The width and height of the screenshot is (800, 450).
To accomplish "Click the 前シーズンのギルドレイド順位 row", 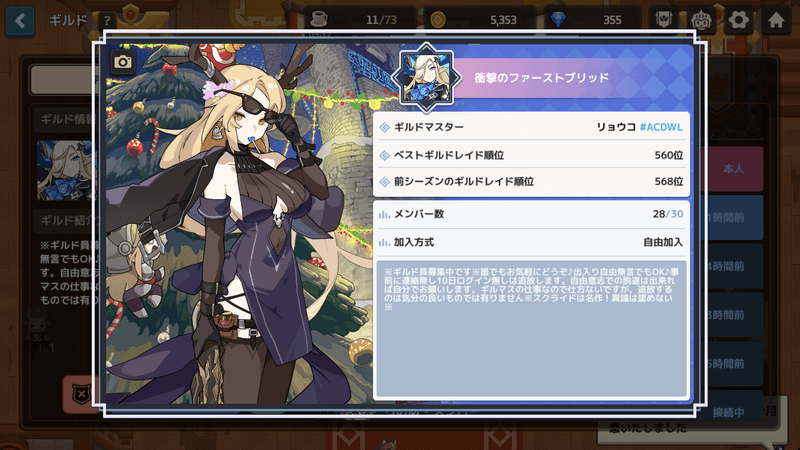I will pos(531,182).
